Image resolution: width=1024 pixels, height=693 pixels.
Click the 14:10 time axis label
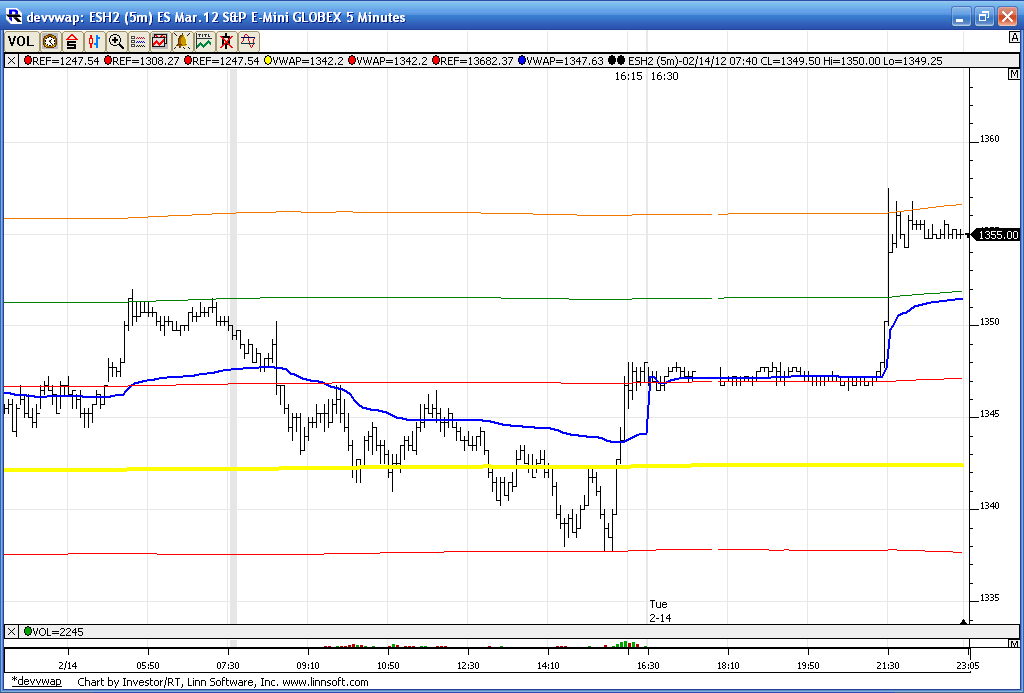548,666
